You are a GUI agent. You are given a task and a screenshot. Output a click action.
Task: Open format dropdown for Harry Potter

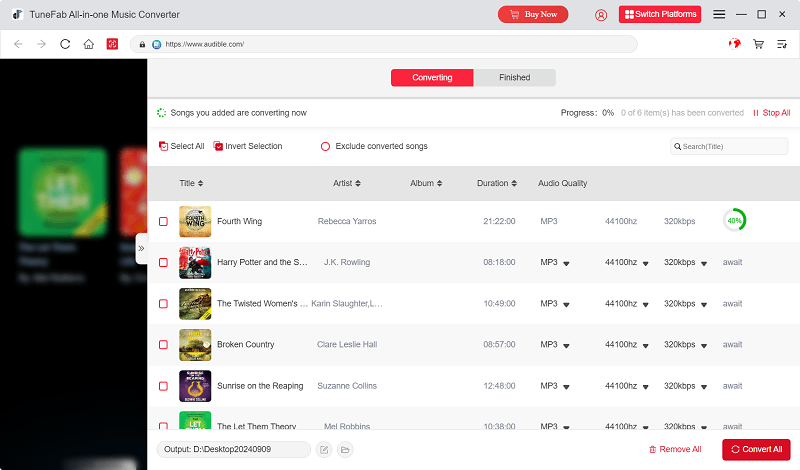pyautogui.click(x=566, y=263)
